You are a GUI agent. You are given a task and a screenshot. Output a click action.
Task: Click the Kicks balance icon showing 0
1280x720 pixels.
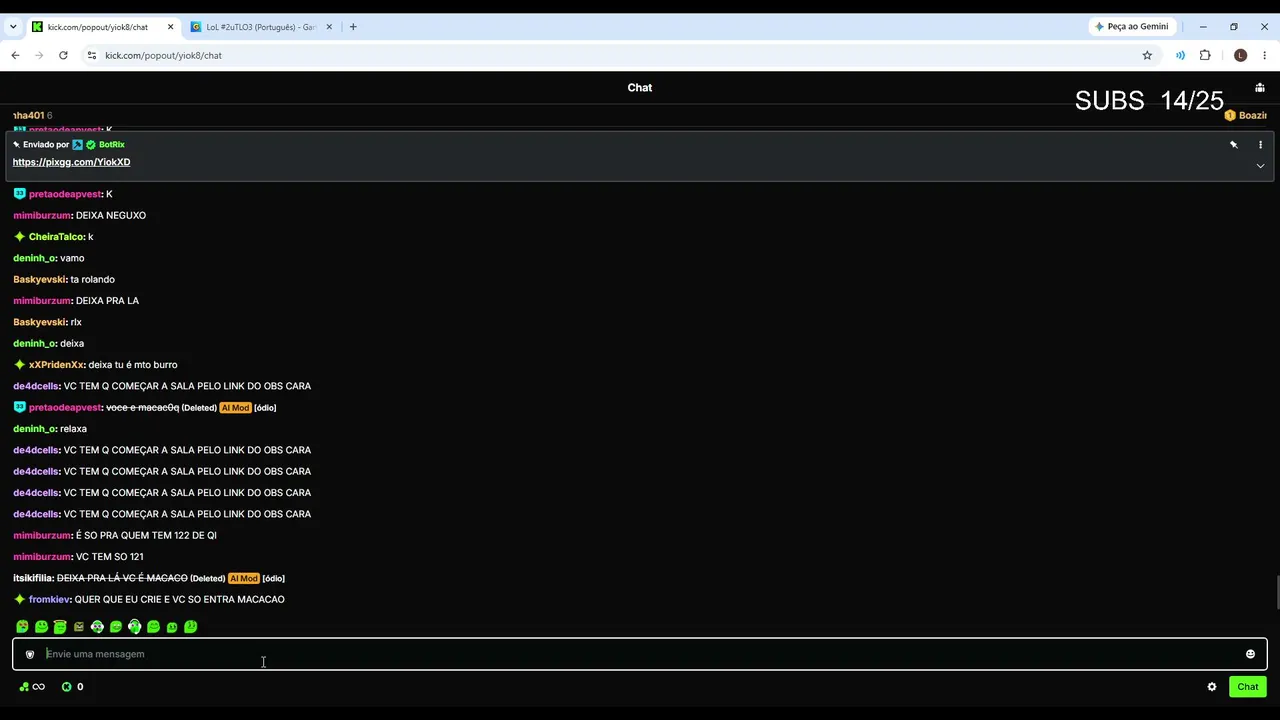coord(72,687)
